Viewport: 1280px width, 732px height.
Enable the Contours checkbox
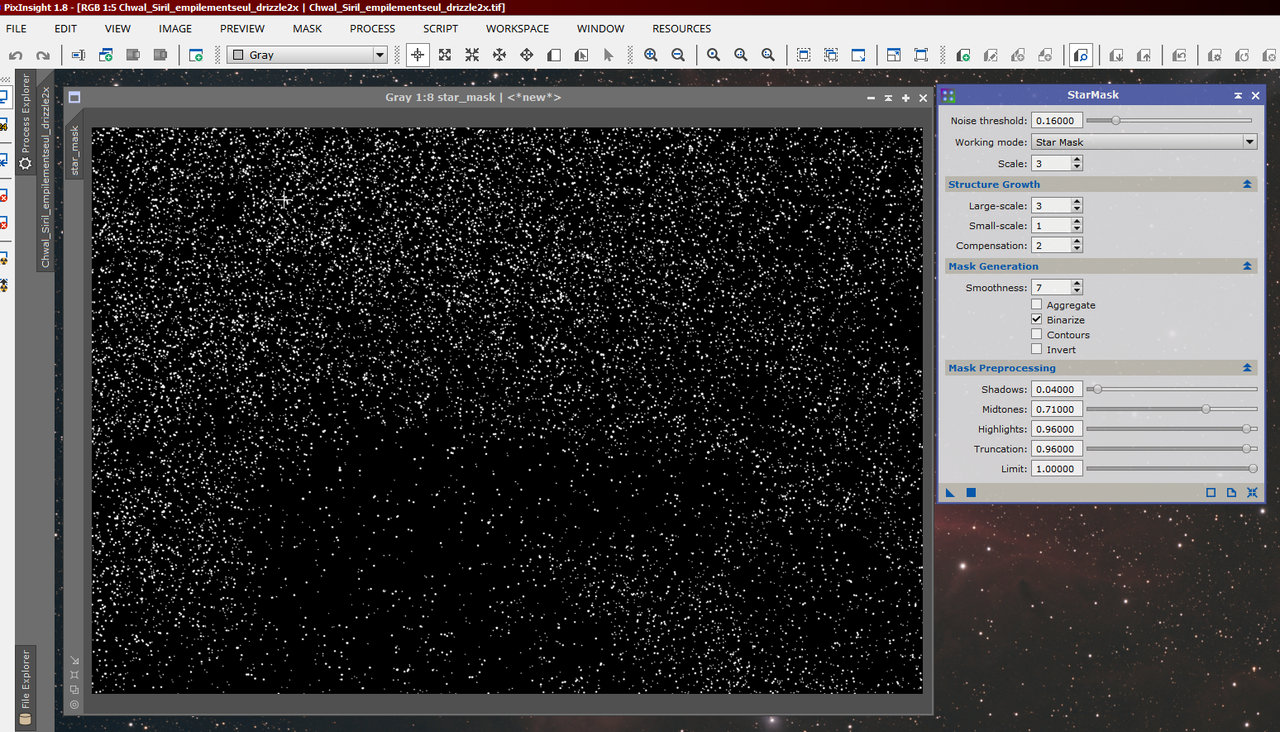(1037, 335)
